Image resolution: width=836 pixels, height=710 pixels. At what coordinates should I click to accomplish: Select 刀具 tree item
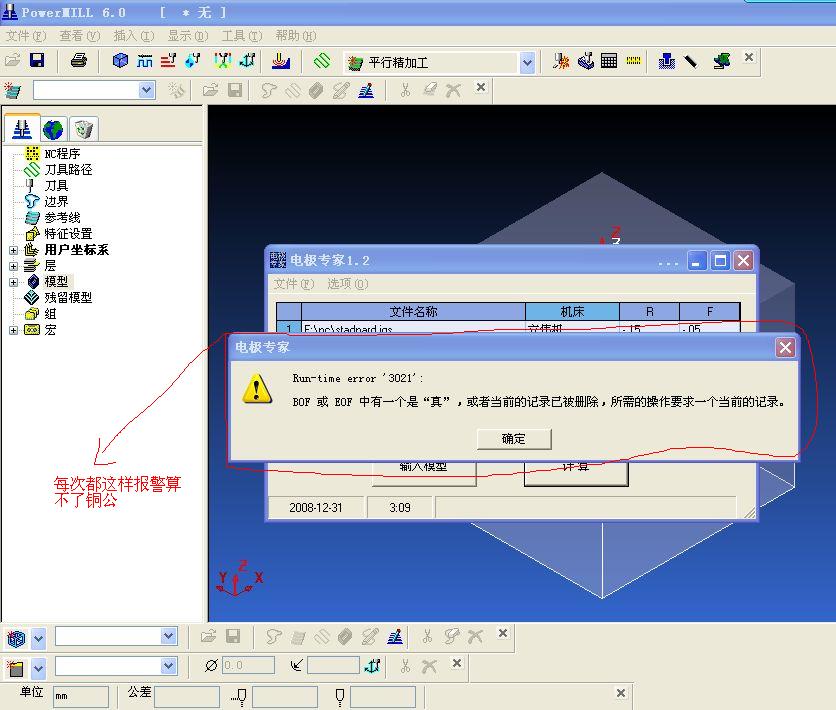pyautogui.click(x=56, y=185)
